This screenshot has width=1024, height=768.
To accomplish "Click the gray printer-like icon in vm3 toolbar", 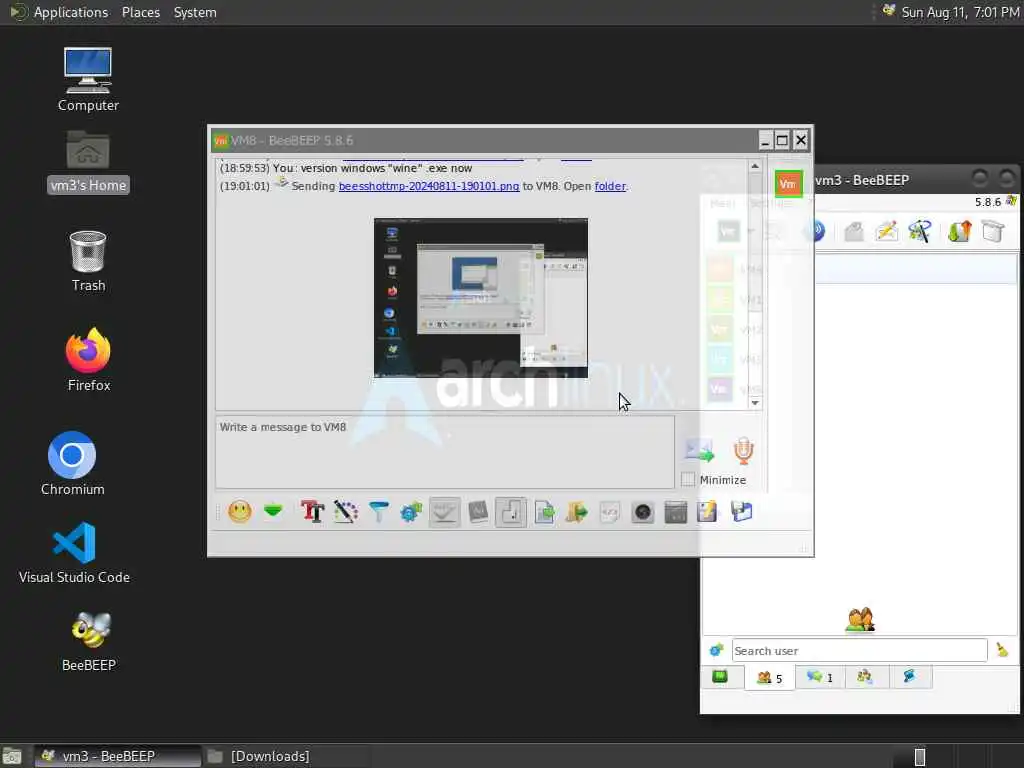I will [x=854, y=231].
